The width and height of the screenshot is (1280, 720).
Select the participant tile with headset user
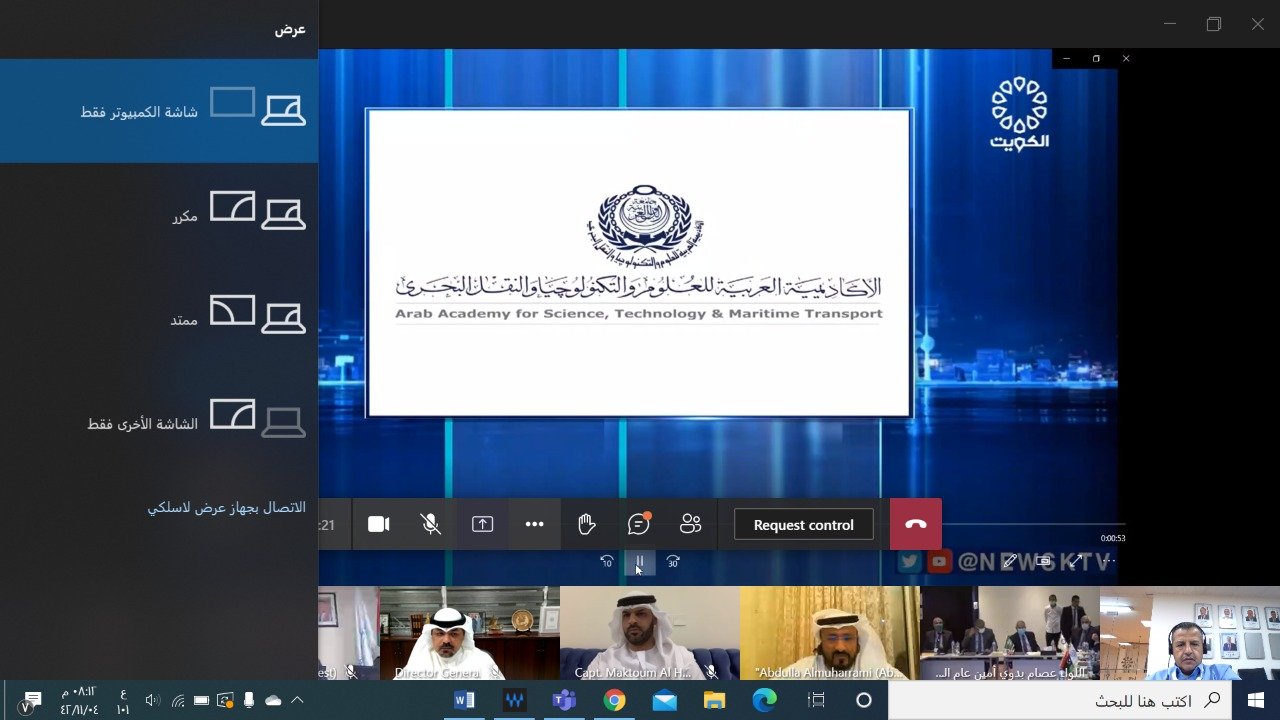coord(1190,634)
